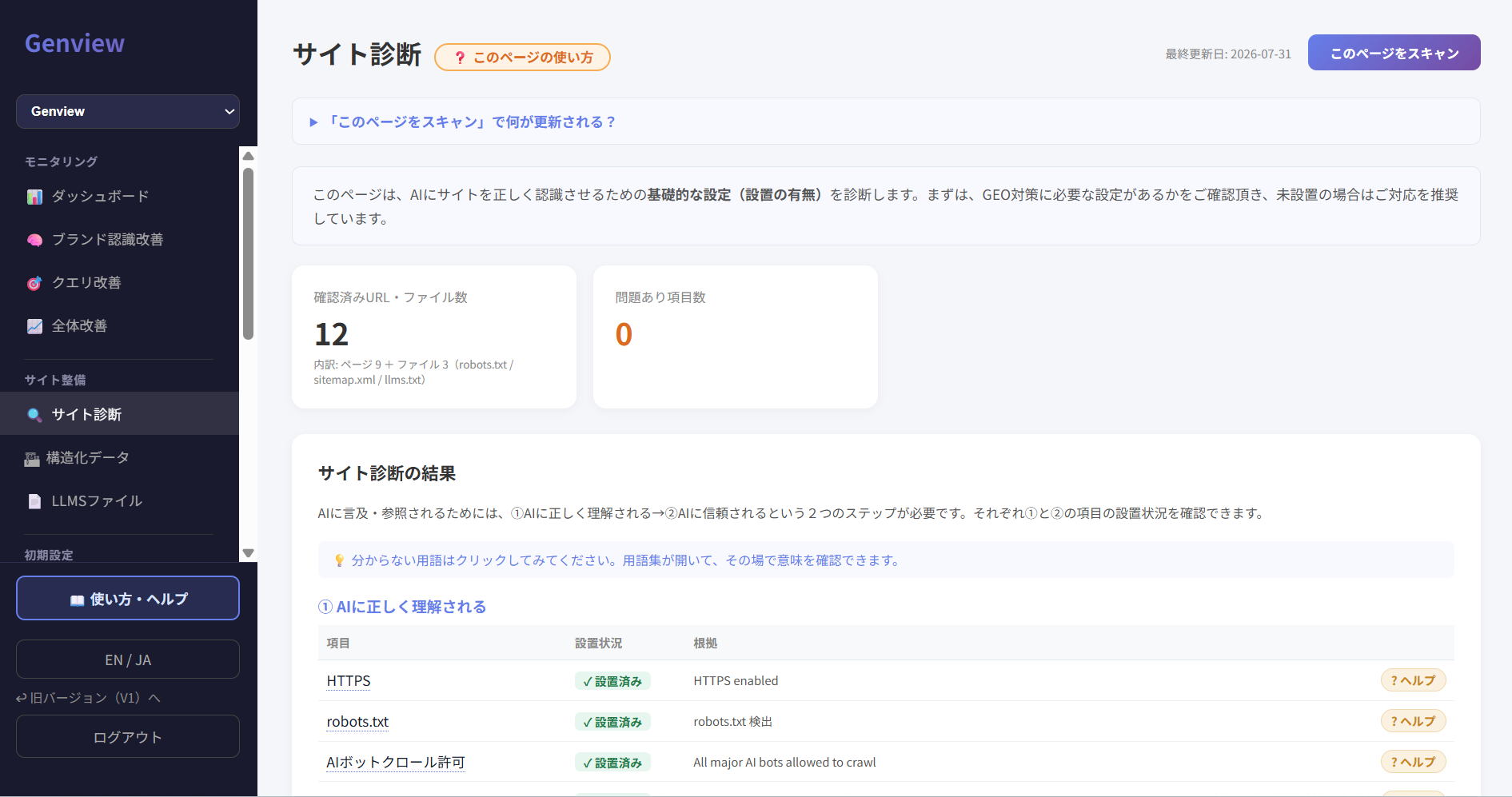Click the 設置状況 column header

598,643
